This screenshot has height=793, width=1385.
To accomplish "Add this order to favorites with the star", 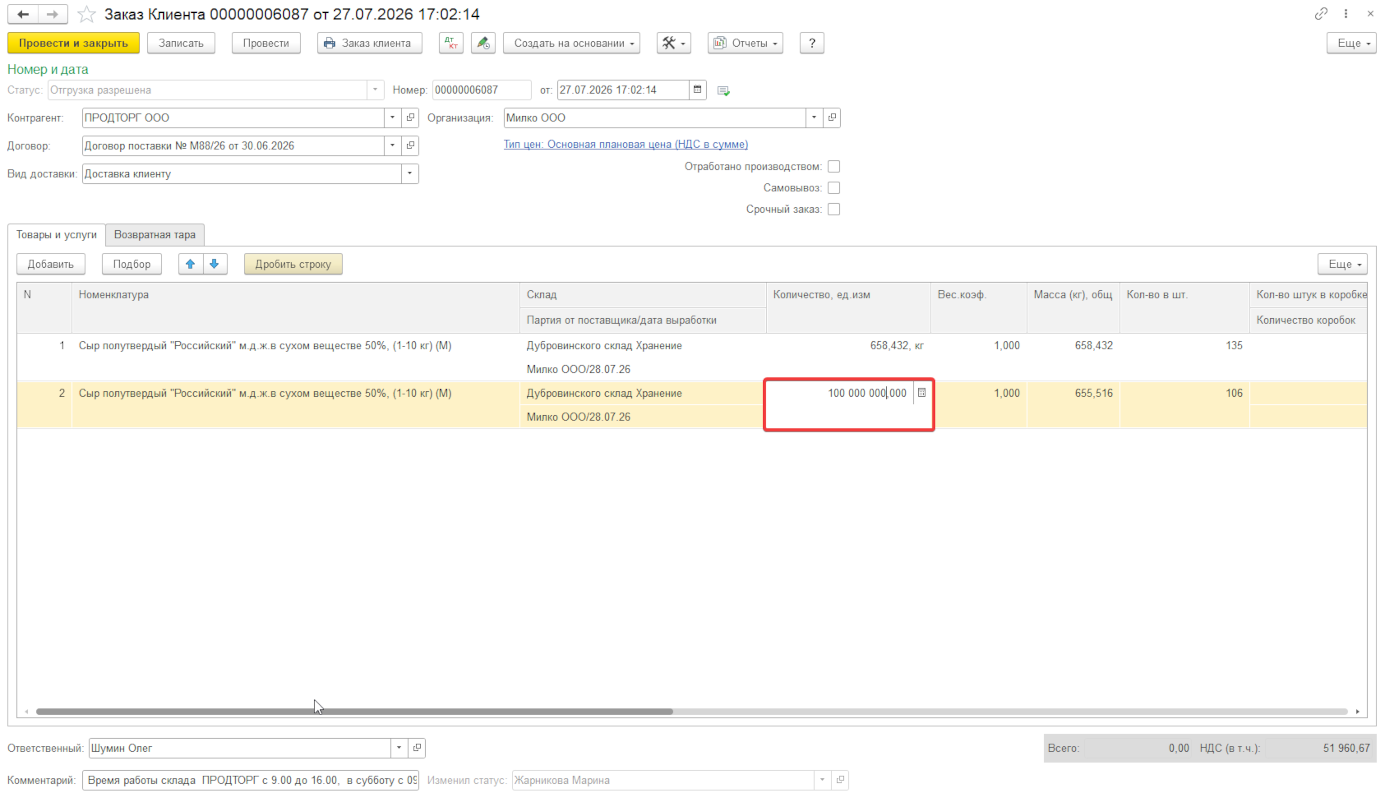I will (x=87, y=14).
